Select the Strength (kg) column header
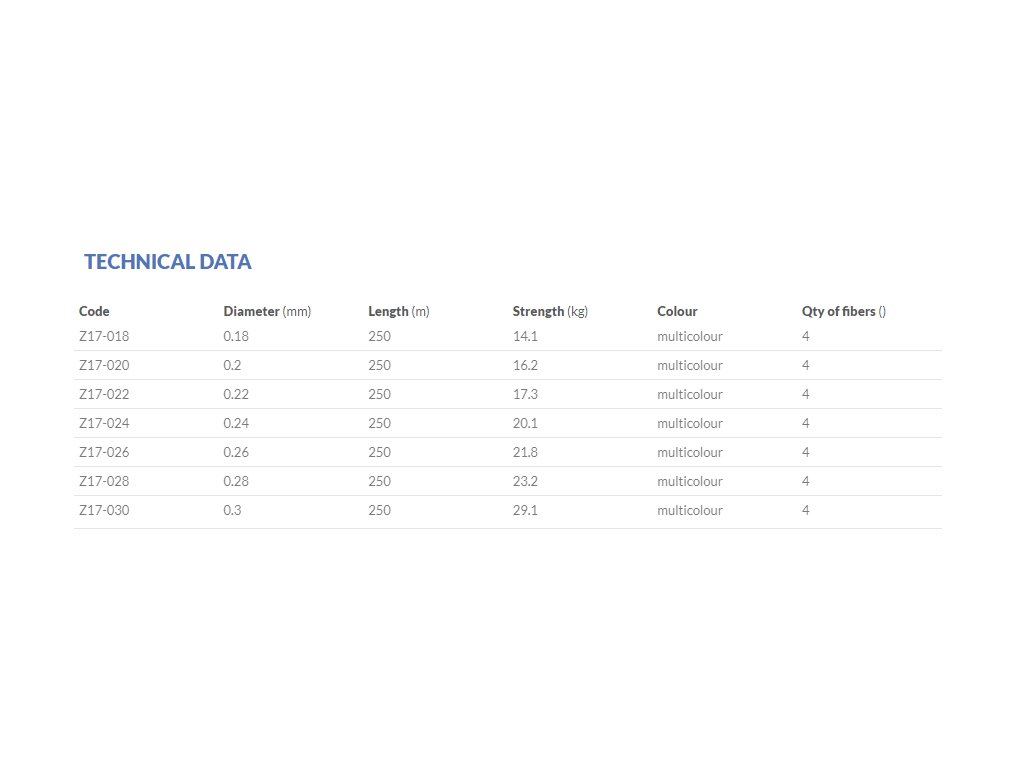Viewport: 1024px width, 768px height. pyautogui.click(x=550, y=311)
